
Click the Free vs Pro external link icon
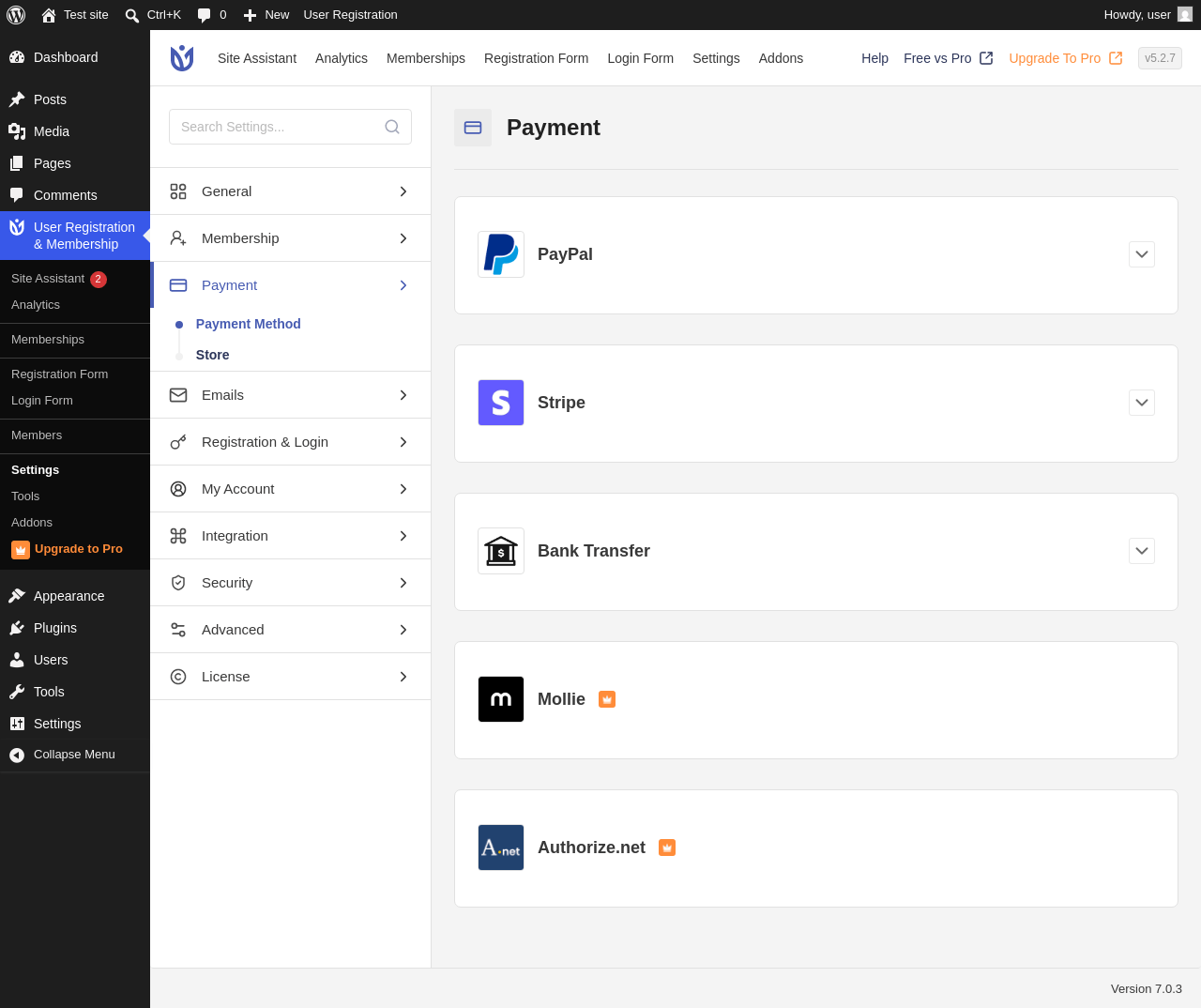click(986, 58)
